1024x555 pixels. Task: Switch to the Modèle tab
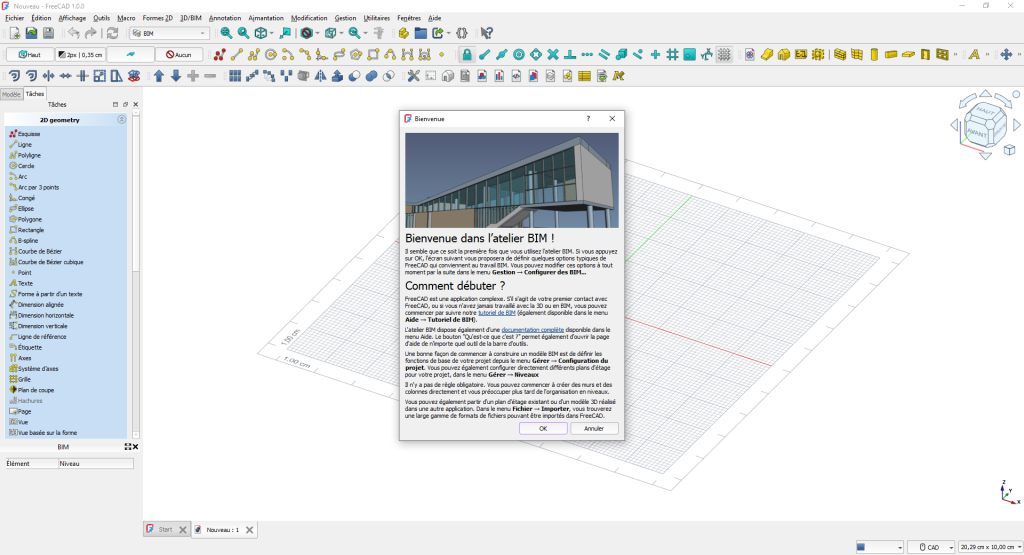click(11, 94)
